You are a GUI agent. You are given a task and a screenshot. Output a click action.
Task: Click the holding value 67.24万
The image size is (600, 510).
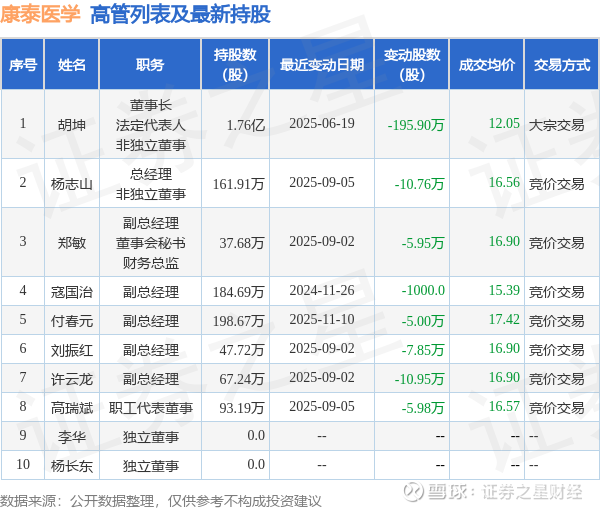point(242,379)
